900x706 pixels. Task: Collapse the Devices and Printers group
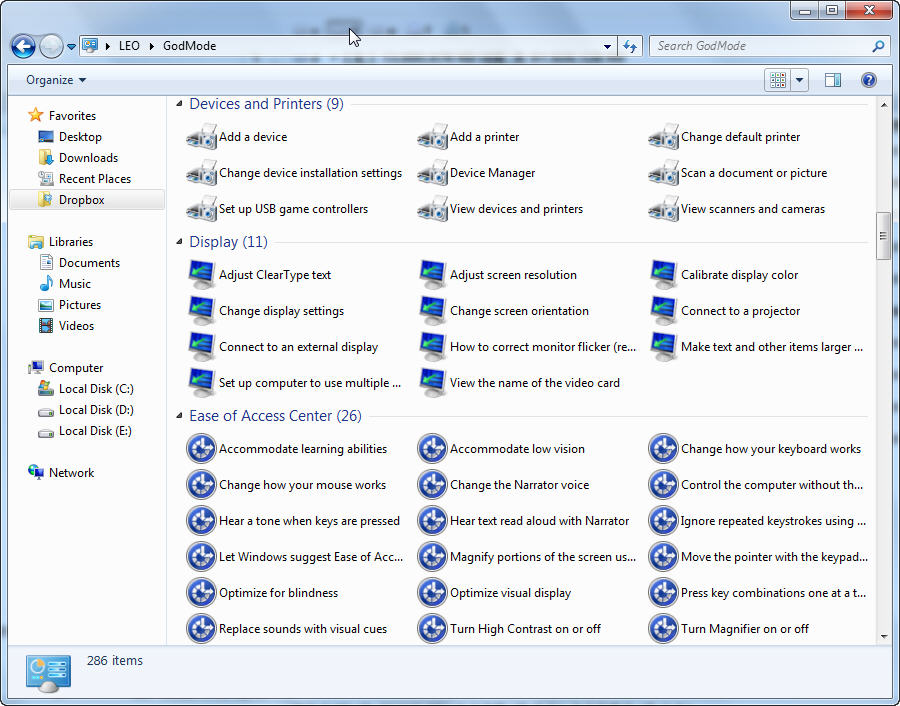(179, 104)
